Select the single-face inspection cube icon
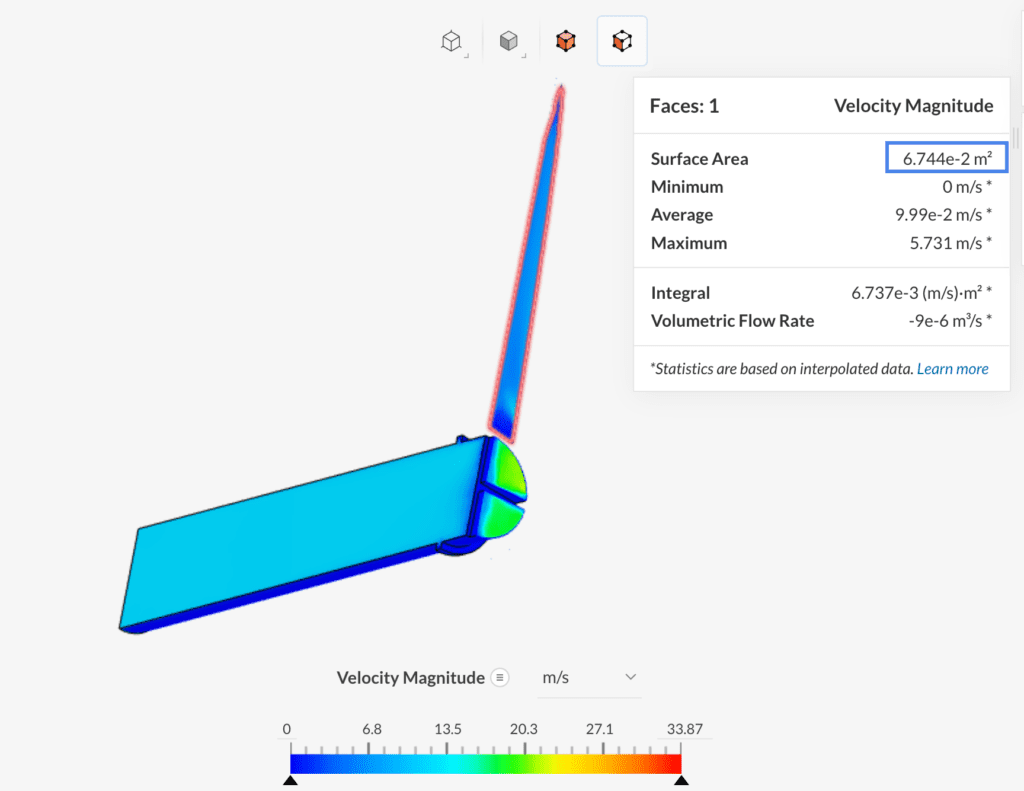The width and height of the screenshot is (1024, 791). tap(621, 41)
